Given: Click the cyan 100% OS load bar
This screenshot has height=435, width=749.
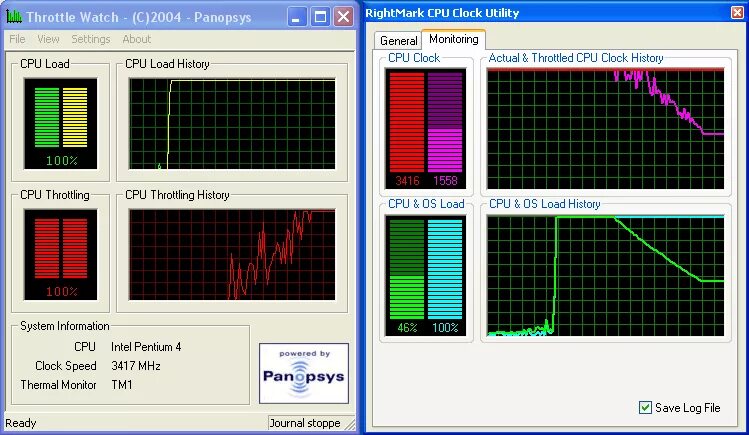Looking at the screenshot, I should [445, 269].
